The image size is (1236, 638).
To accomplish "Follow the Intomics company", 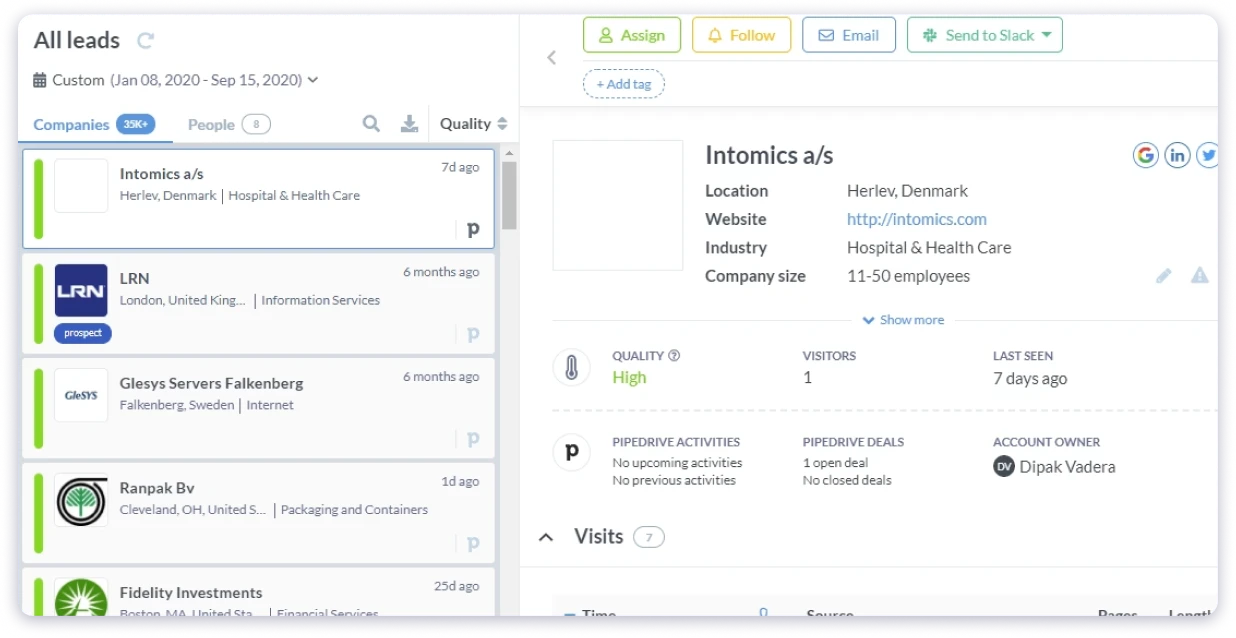I will click(x=741, y=35).
